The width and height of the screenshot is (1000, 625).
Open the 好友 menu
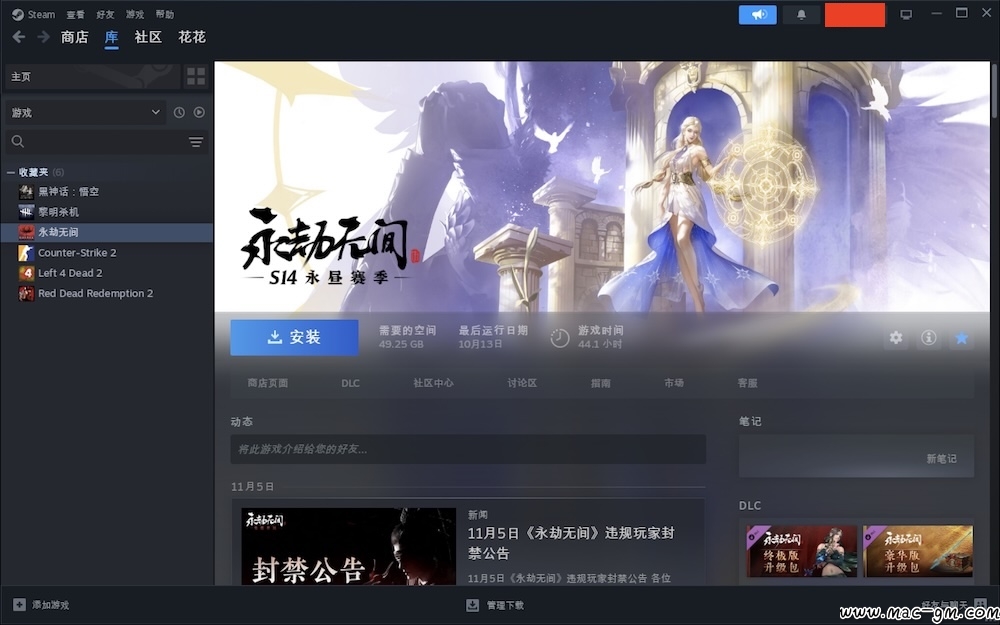click(x=105, y=14)
